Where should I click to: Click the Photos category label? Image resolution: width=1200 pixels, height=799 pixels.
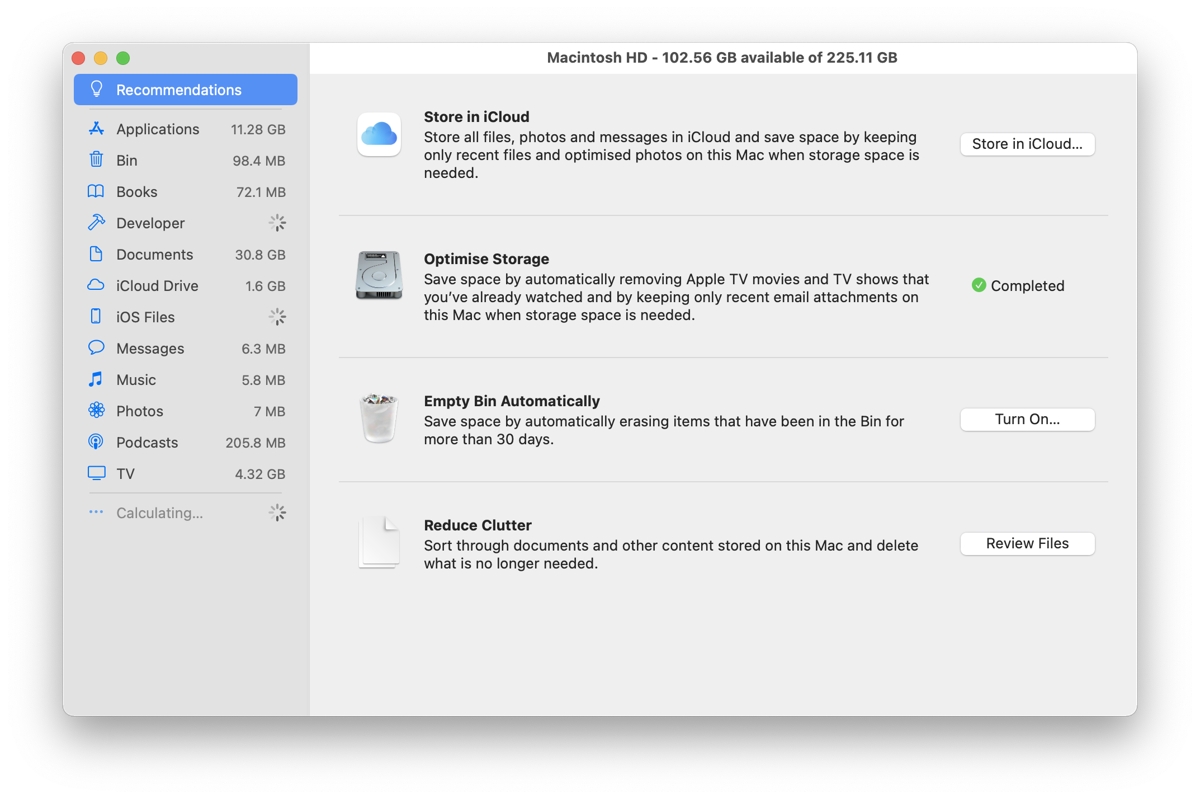tap(139, 411)
